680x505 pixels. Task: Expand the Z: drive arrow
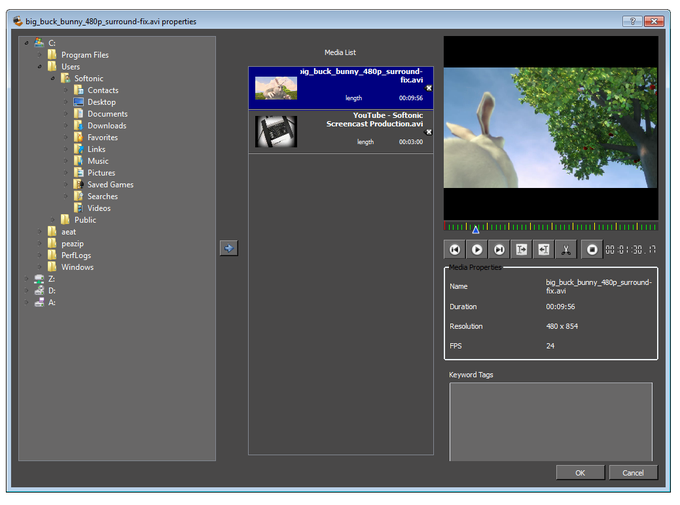26,279
